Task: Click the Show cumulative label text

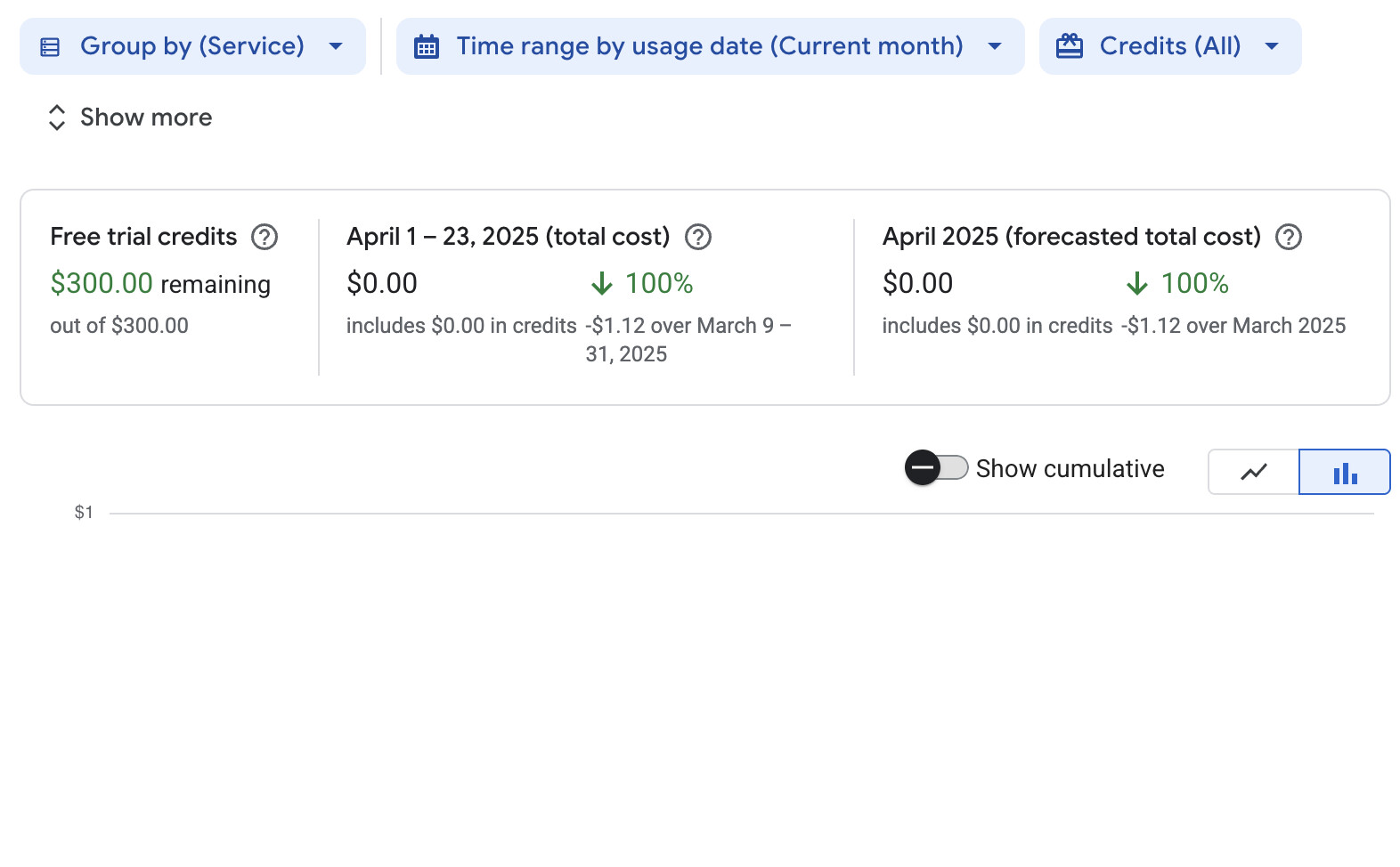Action: (x=1070, y=469)
